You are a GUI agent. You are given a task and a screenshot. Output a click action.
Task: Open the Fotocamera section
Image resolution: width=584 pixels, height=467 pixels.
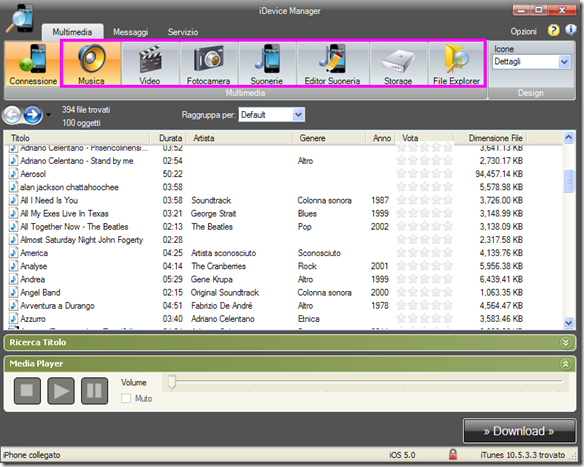(x=209, y=64)
